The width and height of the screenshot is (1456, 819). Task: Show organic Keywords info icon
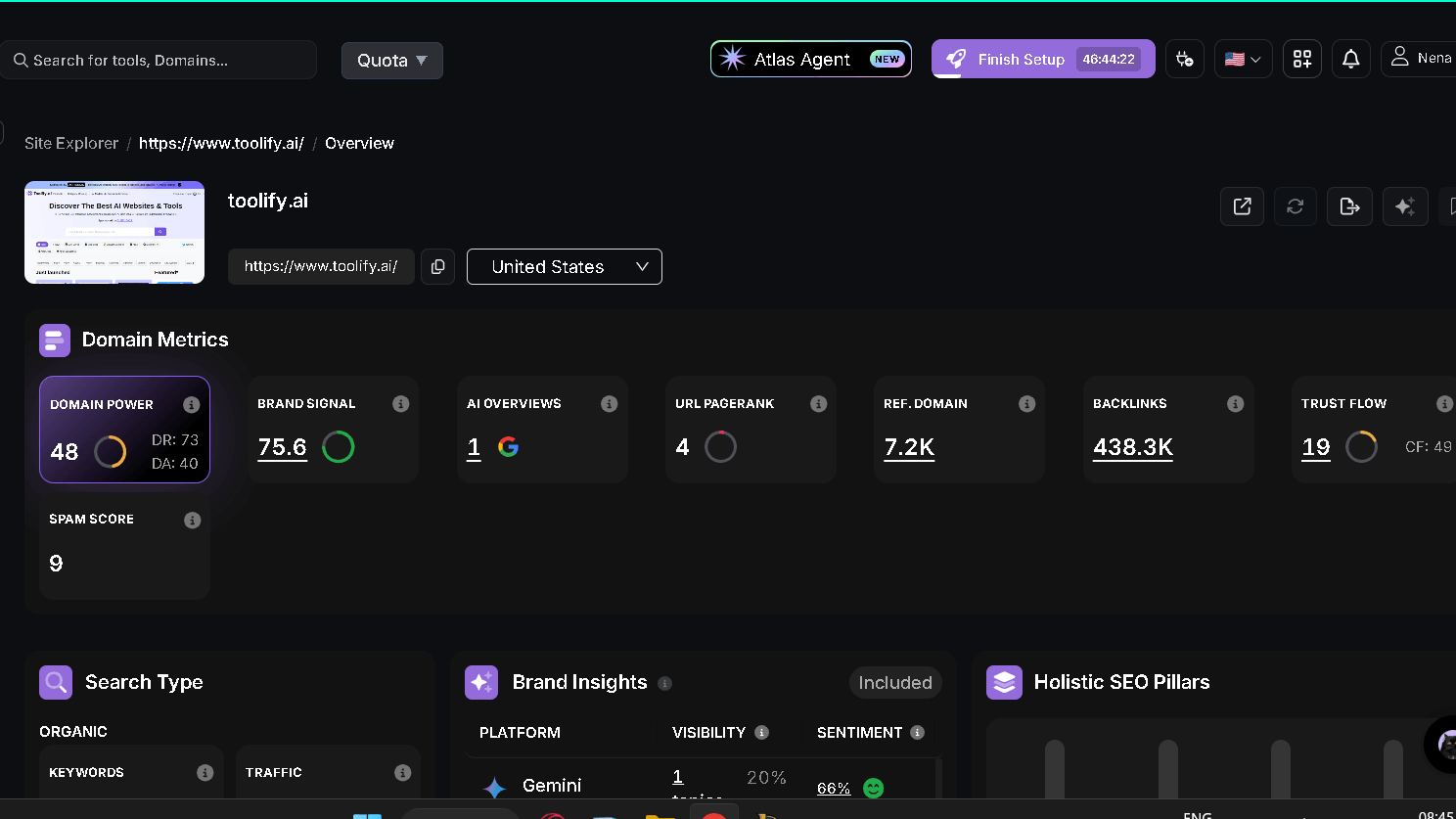[x=205, y=773]
